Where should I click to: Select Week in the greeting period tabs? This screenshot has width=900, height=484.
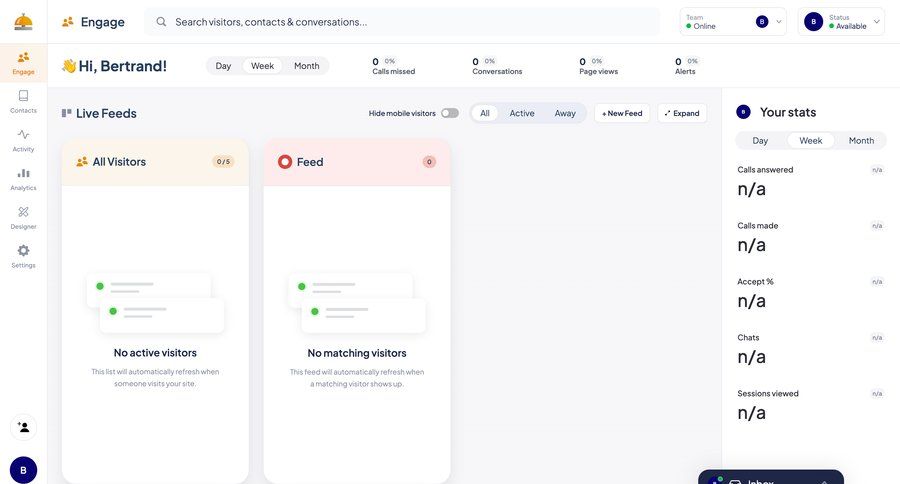[262, 66]
